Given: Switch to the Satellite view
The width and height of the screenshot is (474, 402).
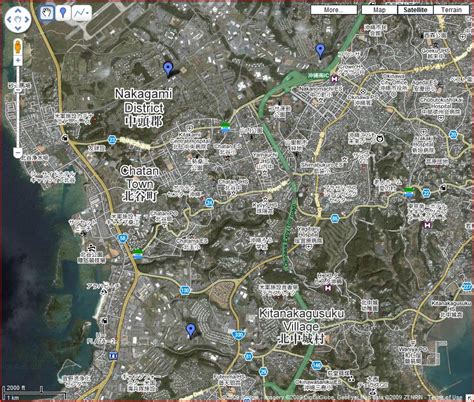Looking at the screenshot, I should click(x=415, y=10).
